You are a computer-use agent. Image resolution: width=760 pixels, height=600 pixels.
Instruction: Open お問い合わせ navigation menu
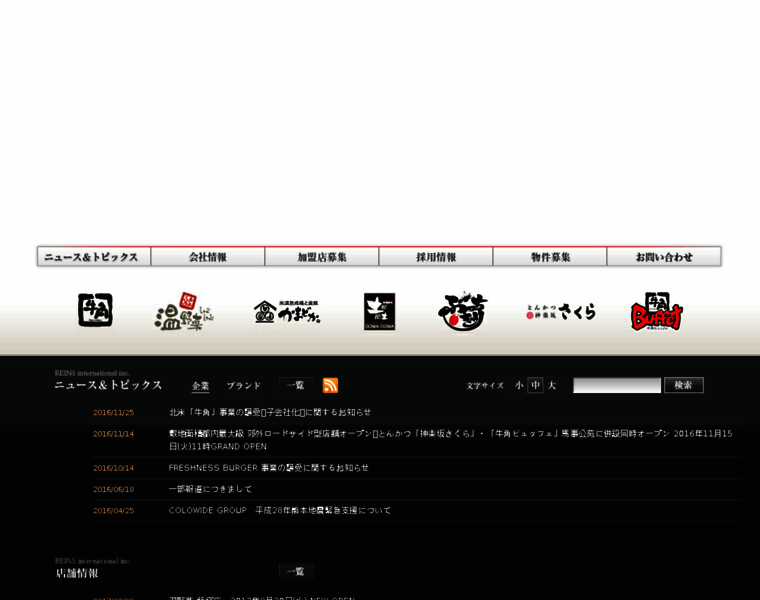pyautogui.click(x=664, y=256)
